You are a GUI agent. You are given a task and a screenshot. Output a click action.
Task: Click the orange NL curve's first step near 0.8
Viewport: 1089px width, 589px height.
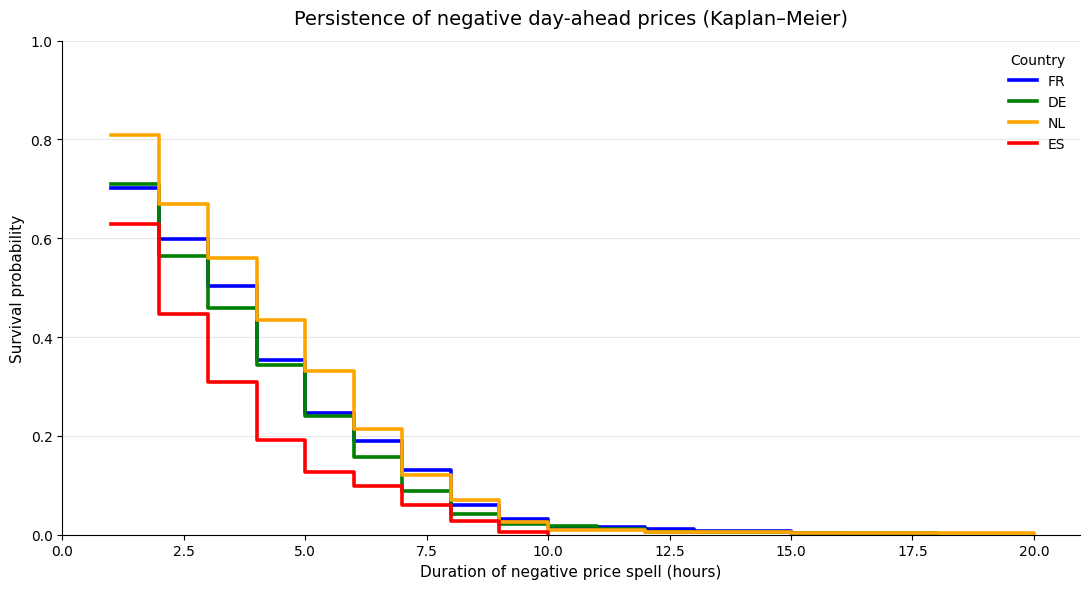point(135,135)
